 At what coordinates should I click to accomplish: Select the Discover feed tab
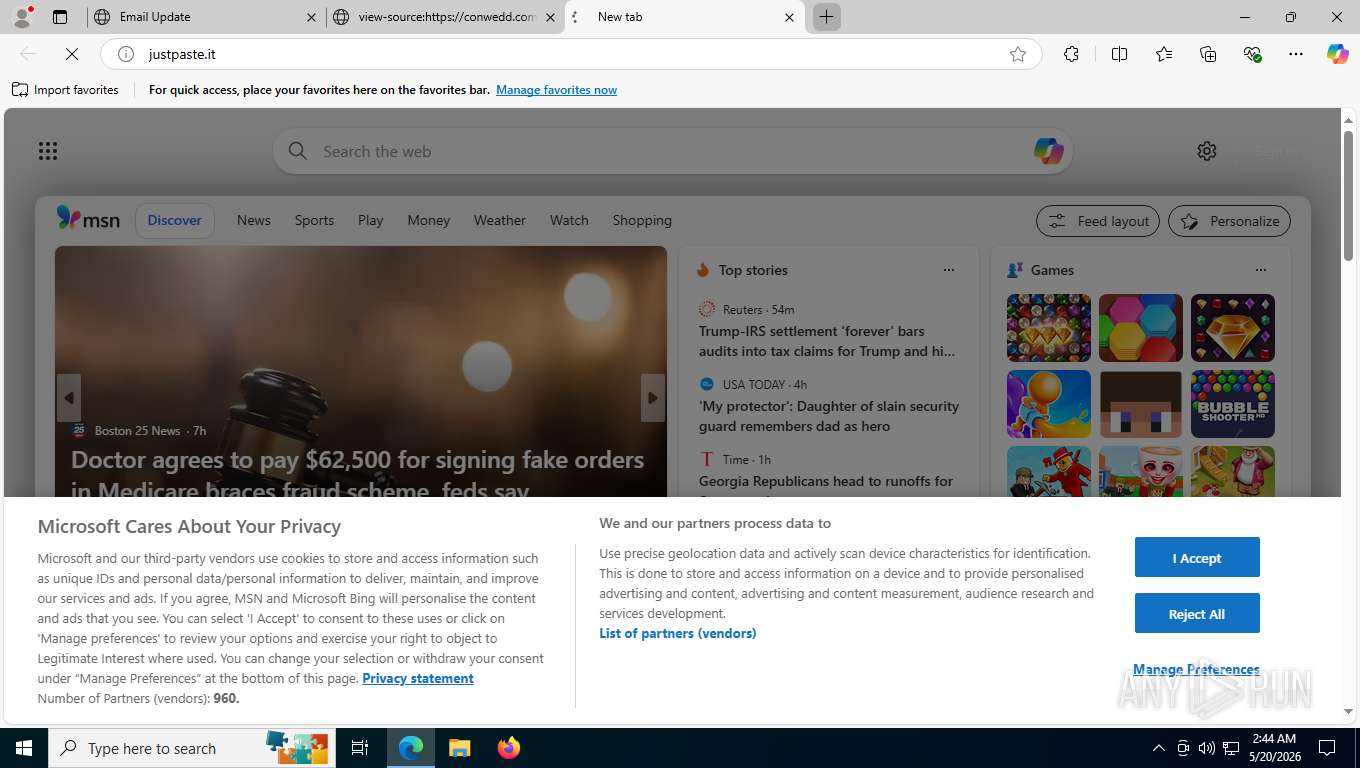(175, 220)
